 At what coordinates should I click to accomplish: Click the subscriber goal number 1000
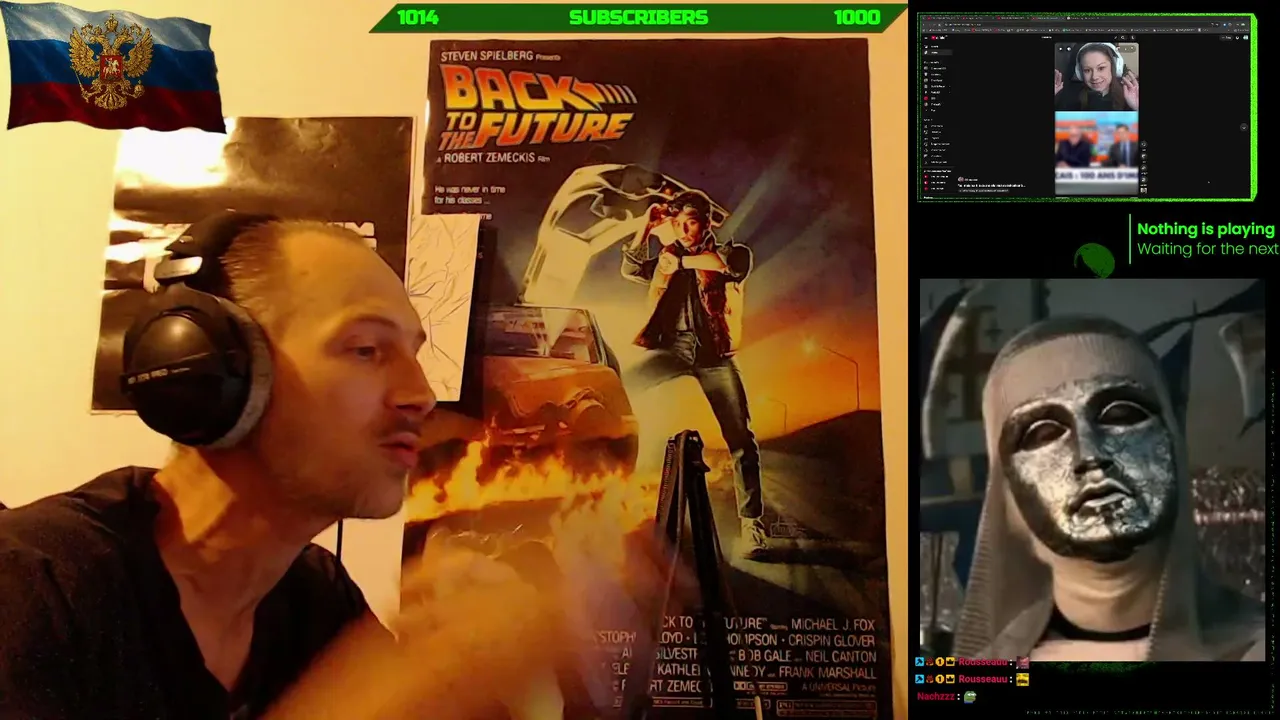(x=857, y=17)
